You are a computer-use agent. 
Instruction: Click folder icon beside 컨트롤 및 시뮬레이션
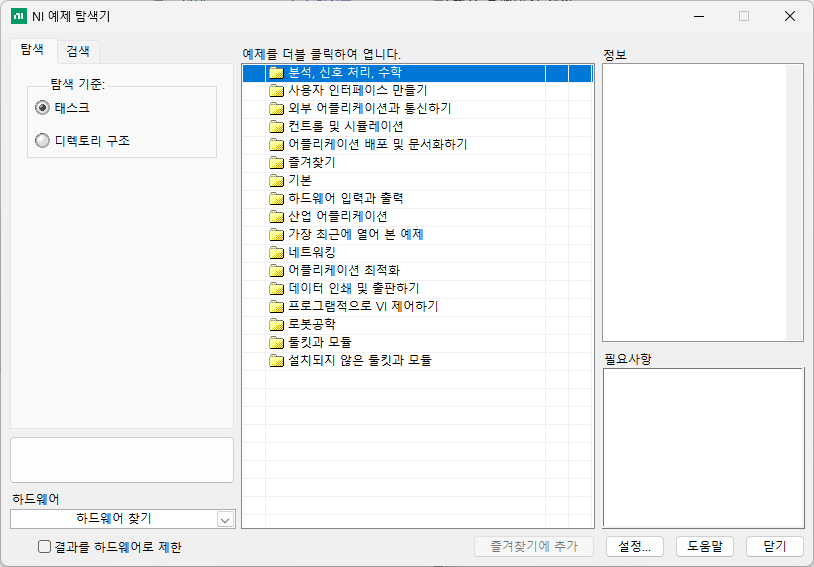coord(276,127)
